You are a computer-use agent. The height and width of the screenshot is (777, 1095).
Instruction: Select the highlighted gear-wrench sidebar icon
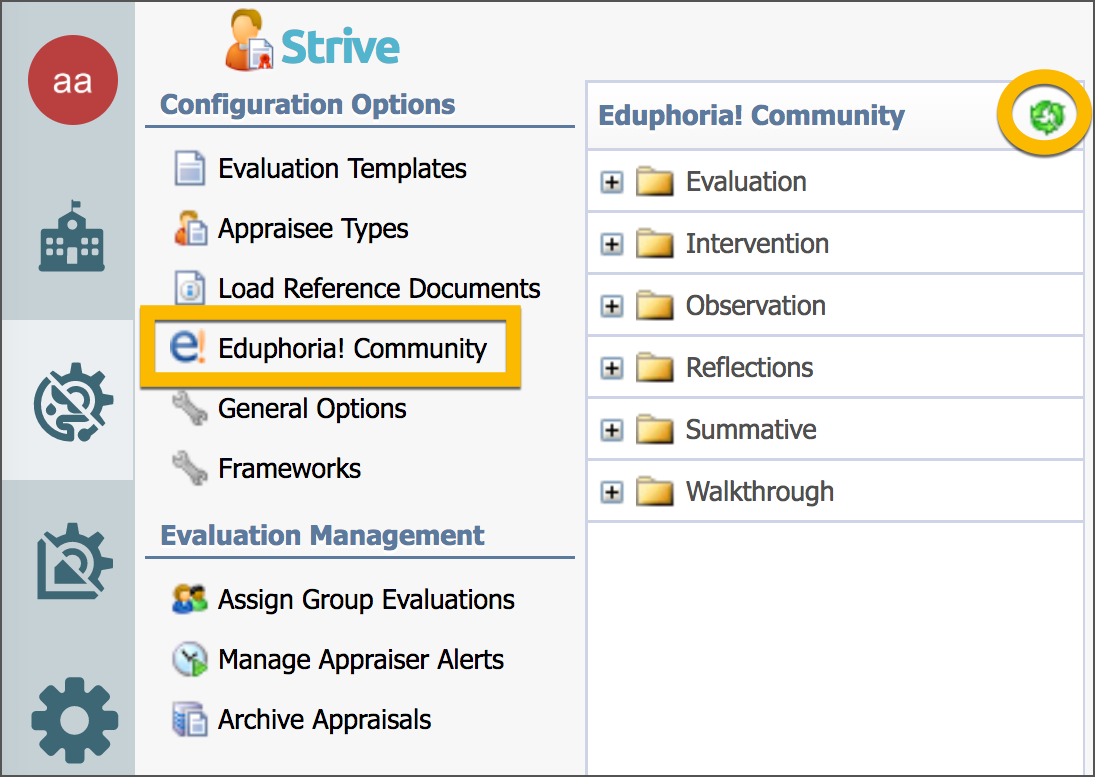(x=73, y=401)
